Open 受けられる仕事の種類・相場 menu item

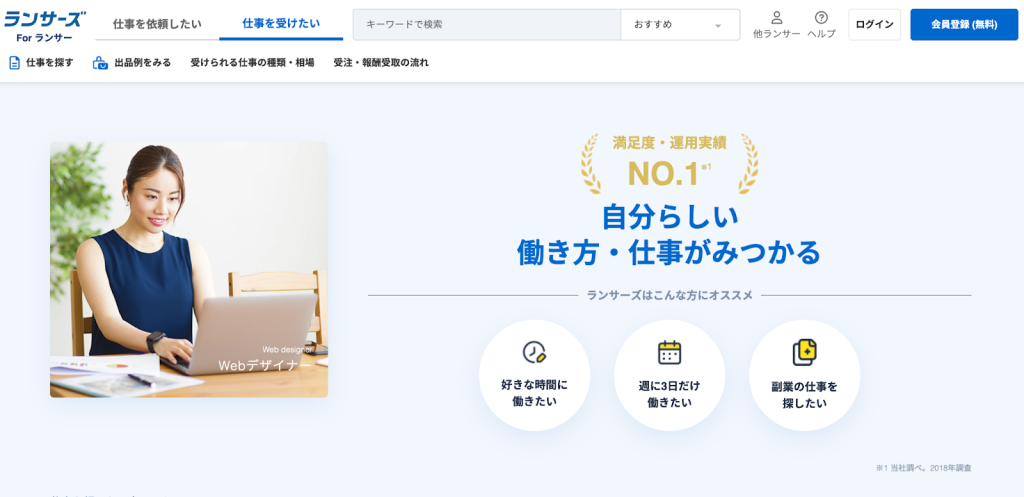[x=252, y=63]
